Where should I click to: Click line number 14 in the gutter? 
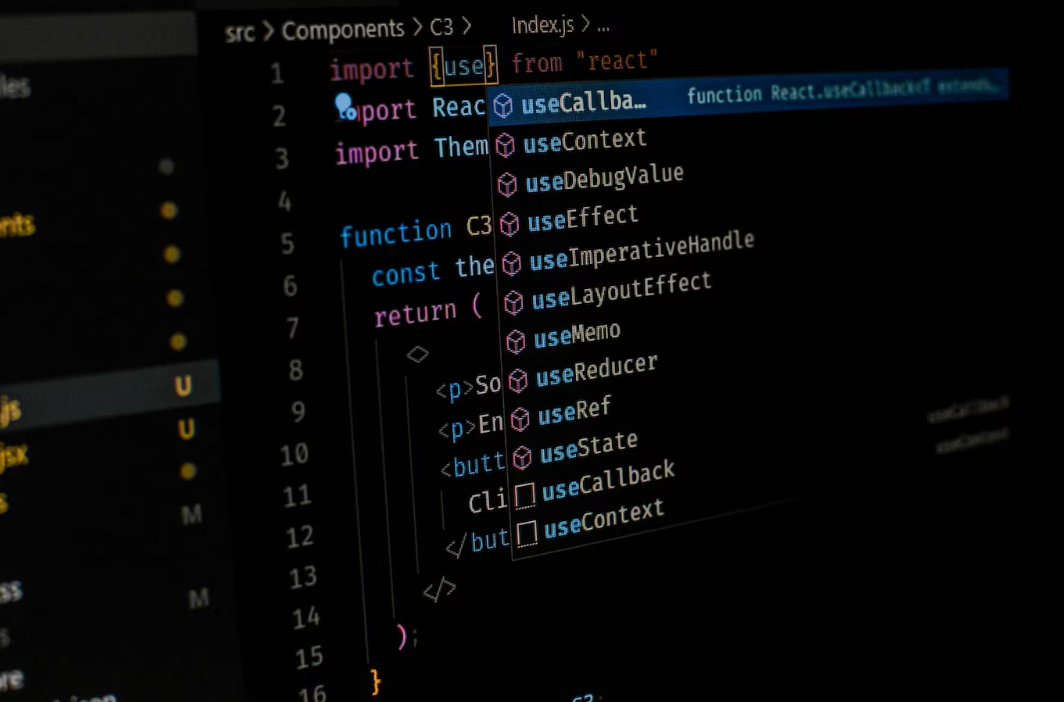pos(306,617)
